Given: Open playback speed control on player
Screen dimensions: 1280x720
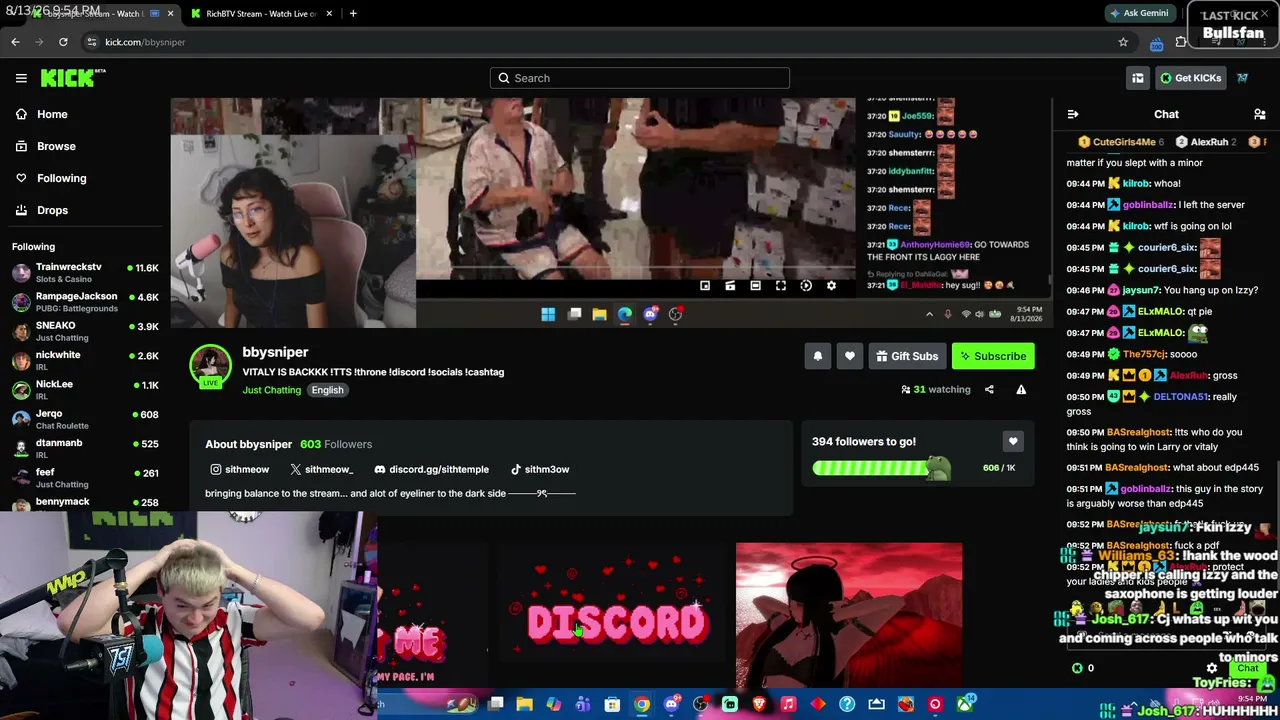Looking at the screenshot, I should pos(806,286).
